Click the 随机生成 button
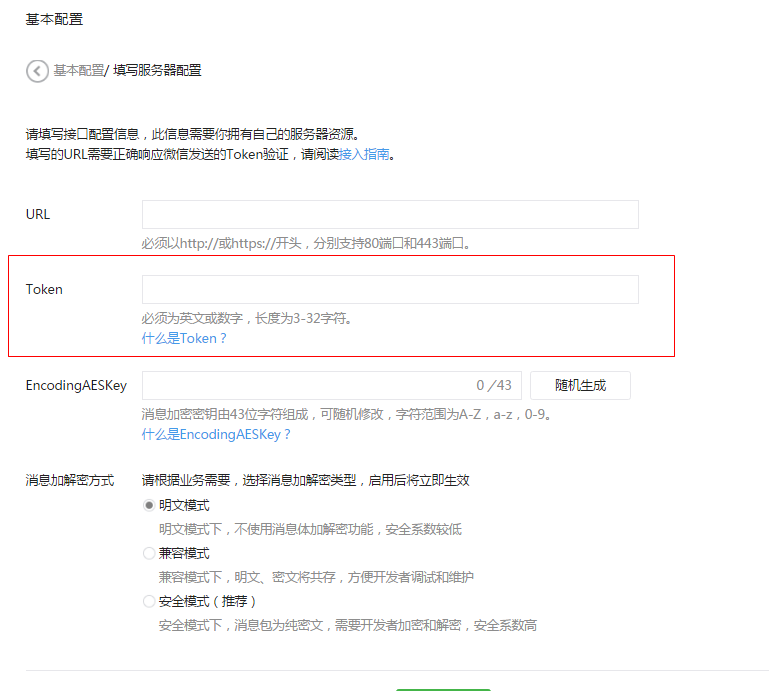 coord(581,385)
